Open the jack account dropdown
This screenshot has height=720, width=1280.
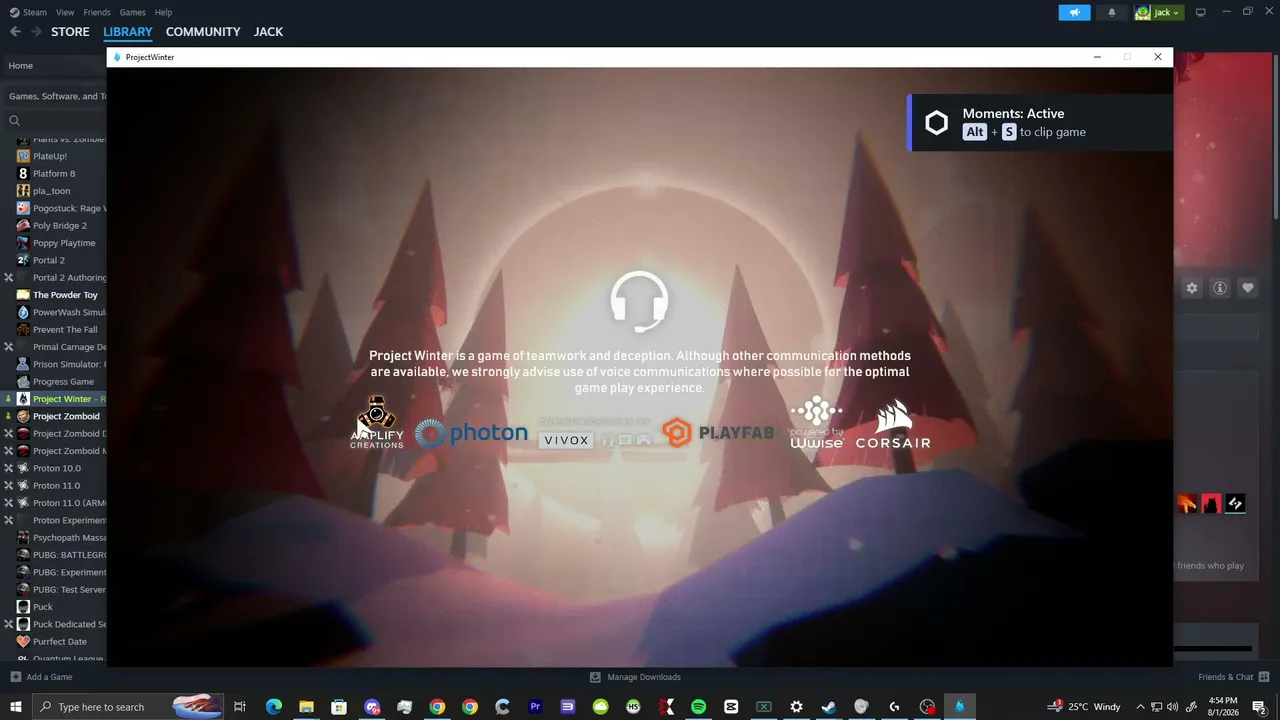click(1158, 12)
